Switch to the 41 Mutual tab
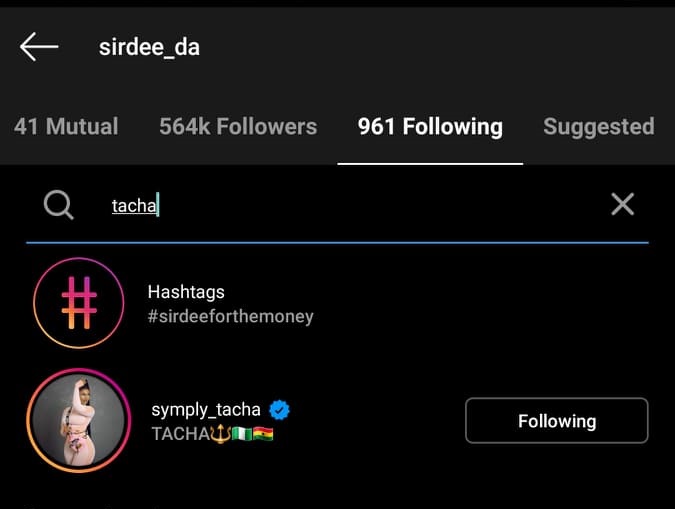 click(x=66, y=127)
